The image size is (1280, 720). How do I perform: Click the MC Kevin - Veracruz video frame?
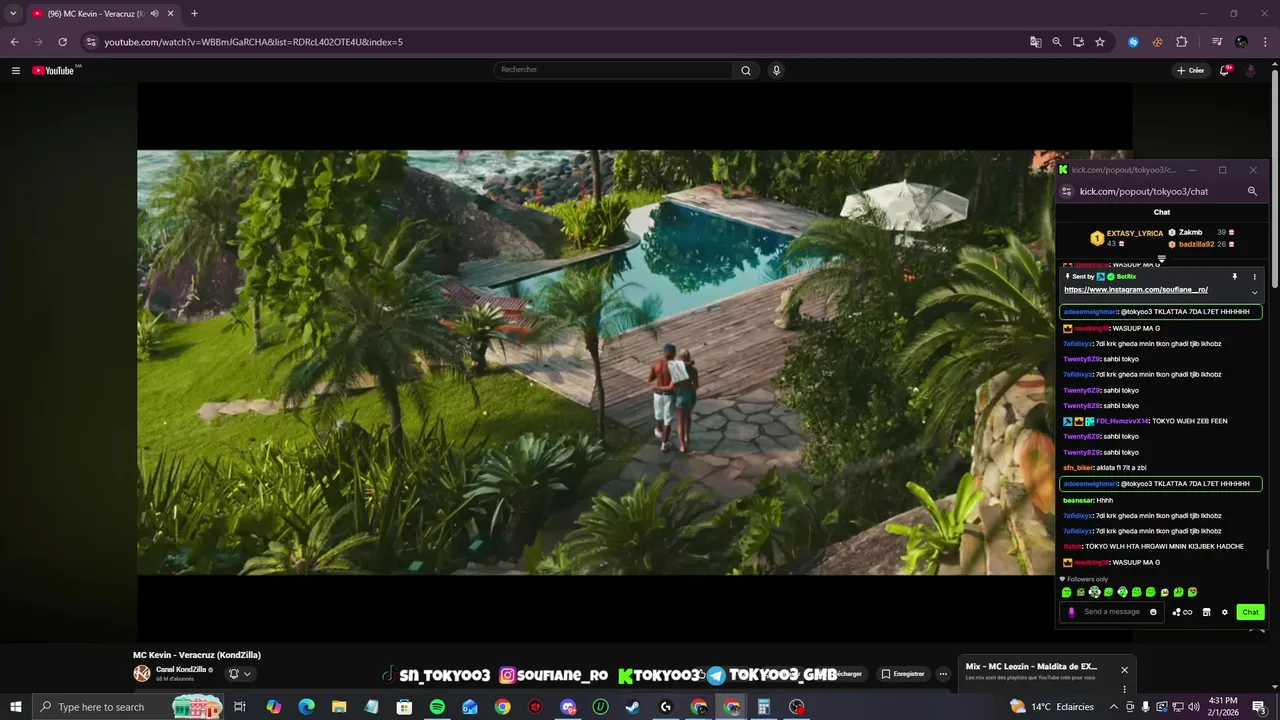[595, 362]
